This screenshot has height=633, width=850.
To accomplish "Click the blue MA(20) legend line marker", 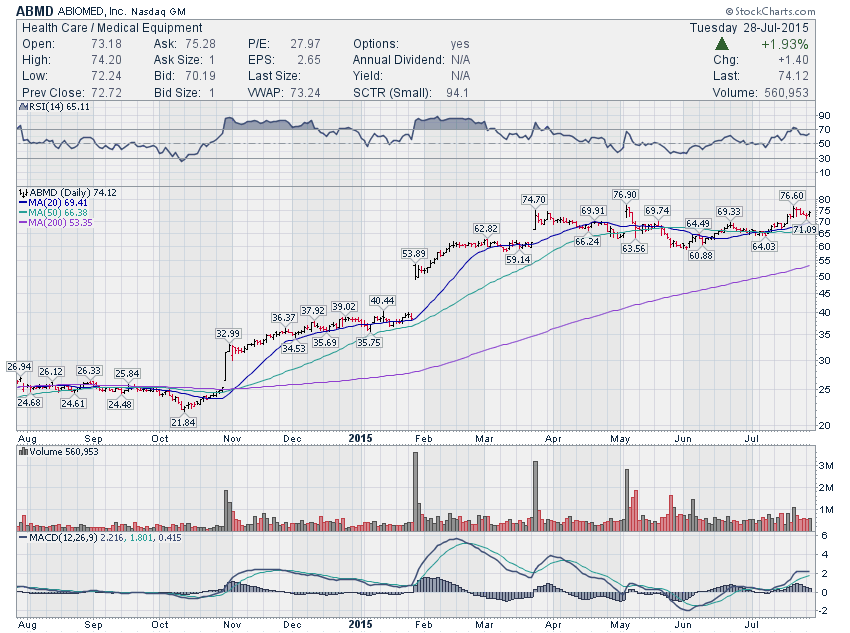I will pyautogui.click(x=23, y=203).
